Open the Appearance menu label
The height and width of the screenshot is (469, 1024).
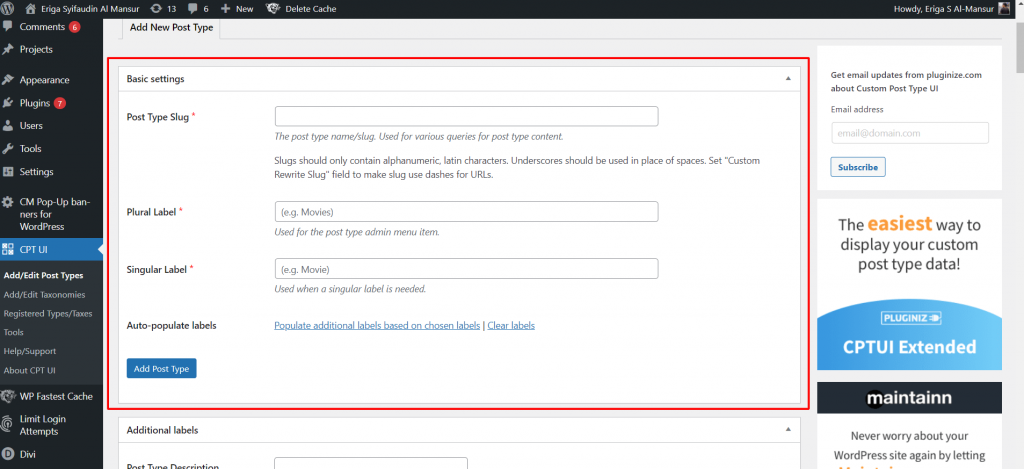pyautogui.click(x=44, y=80)
